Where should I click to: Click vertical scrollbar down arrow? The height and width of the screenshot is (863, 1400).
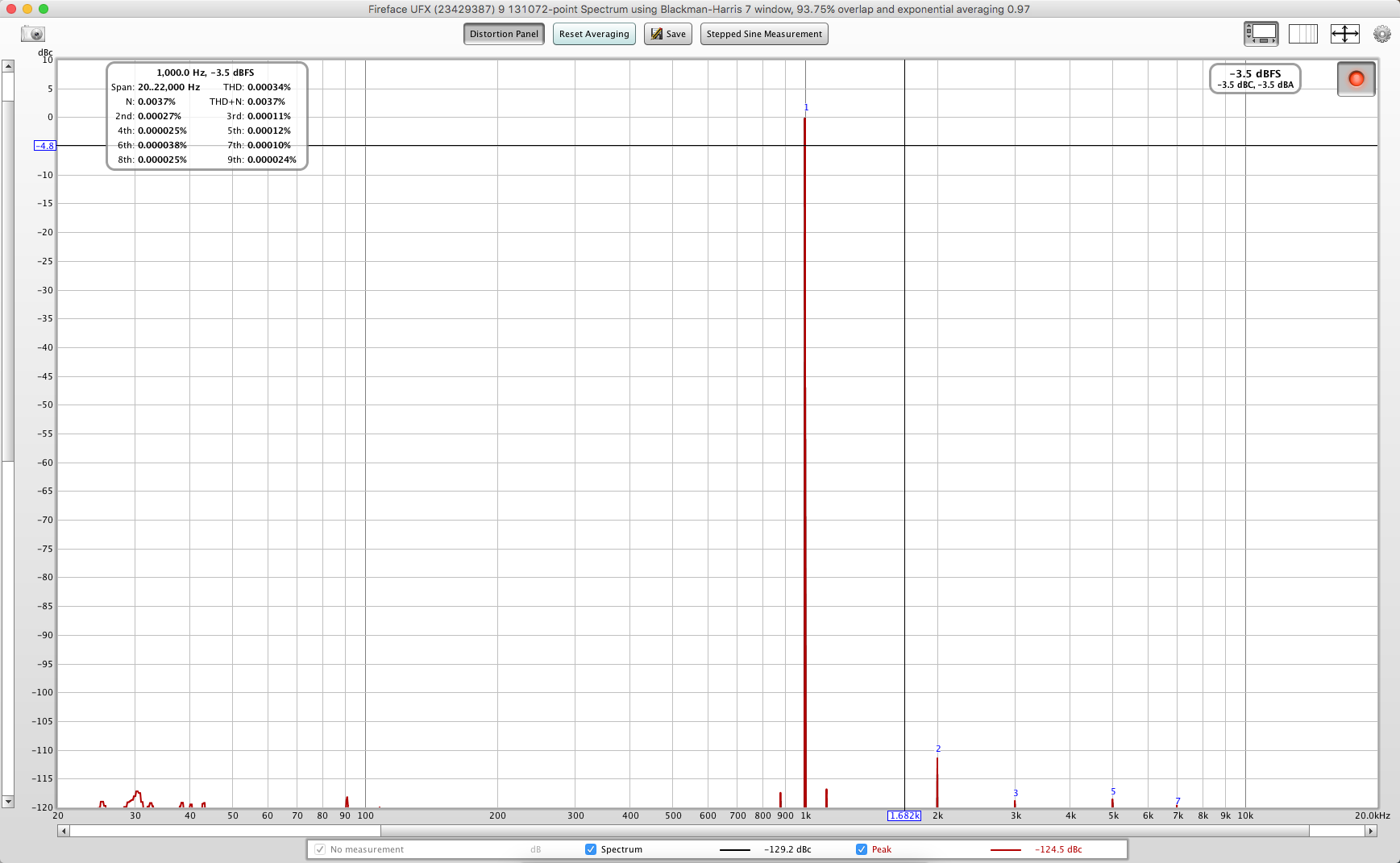(x=7, y=802)
